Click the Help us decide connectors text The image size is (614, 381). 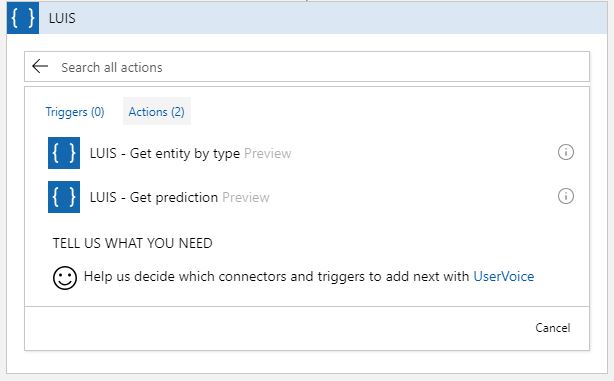pos(276,276)
